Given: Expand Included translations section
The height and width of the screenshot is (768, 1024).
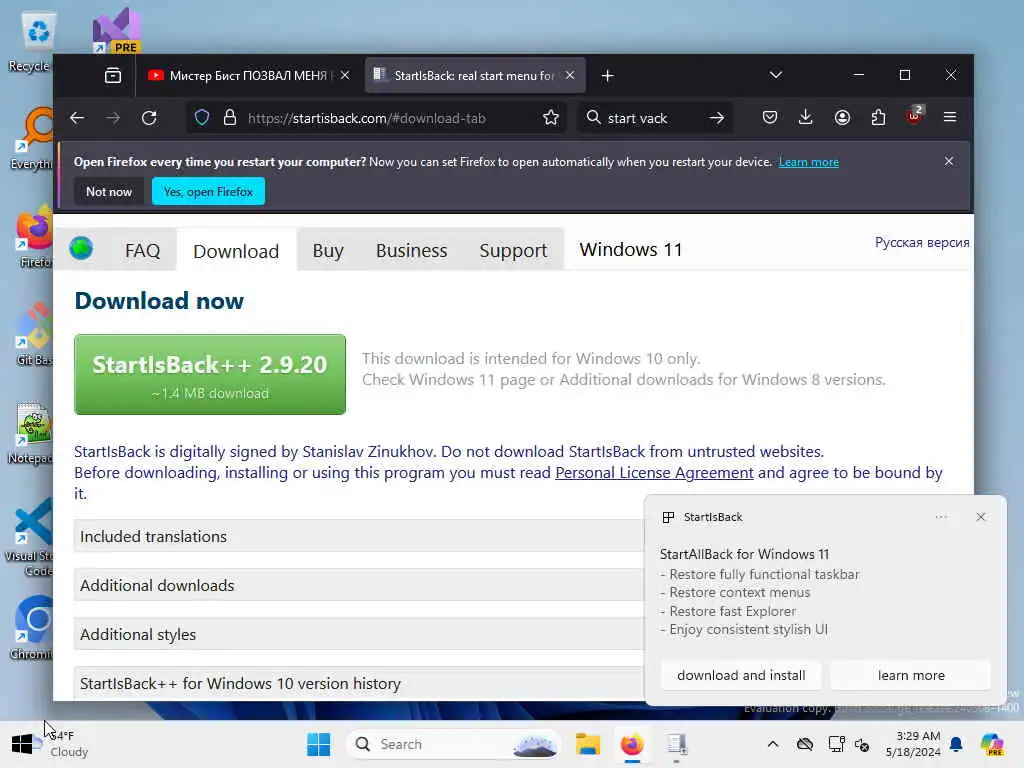Looking at the screenshot, I should 359,536.
